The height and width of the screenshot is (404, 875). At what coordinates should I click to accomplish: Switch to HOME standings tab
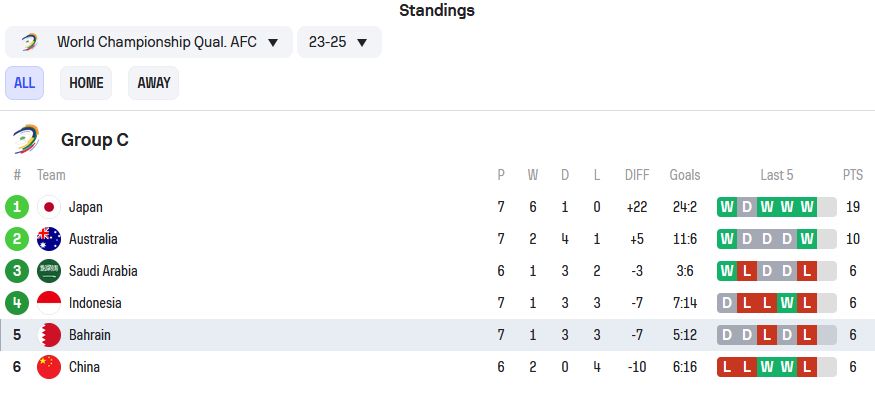click(86, 83)
